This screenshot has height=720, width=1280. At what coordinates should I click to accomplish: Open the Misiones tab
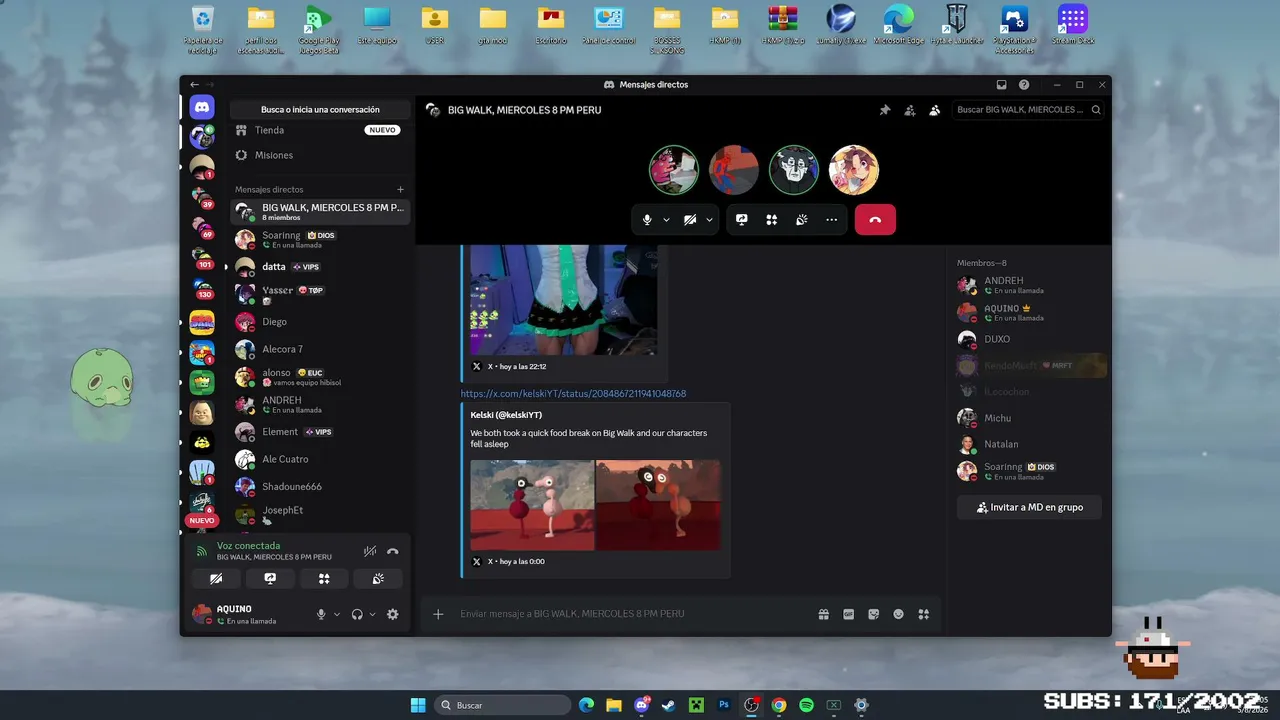pyautogui.click(x=320, y=155)
